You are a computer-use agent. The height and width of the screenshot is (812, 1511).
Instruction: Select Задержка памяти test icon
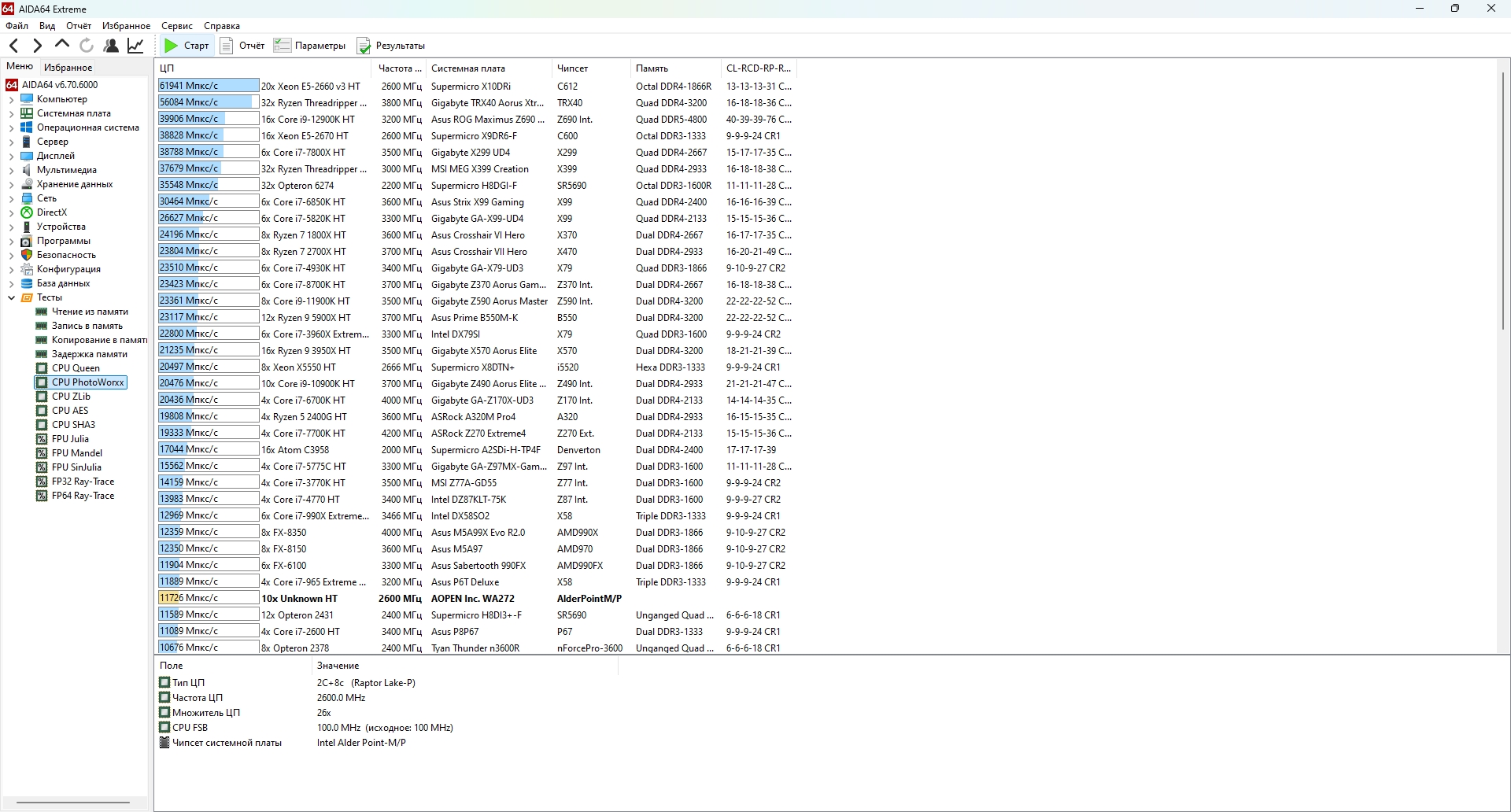click(42, 354)
